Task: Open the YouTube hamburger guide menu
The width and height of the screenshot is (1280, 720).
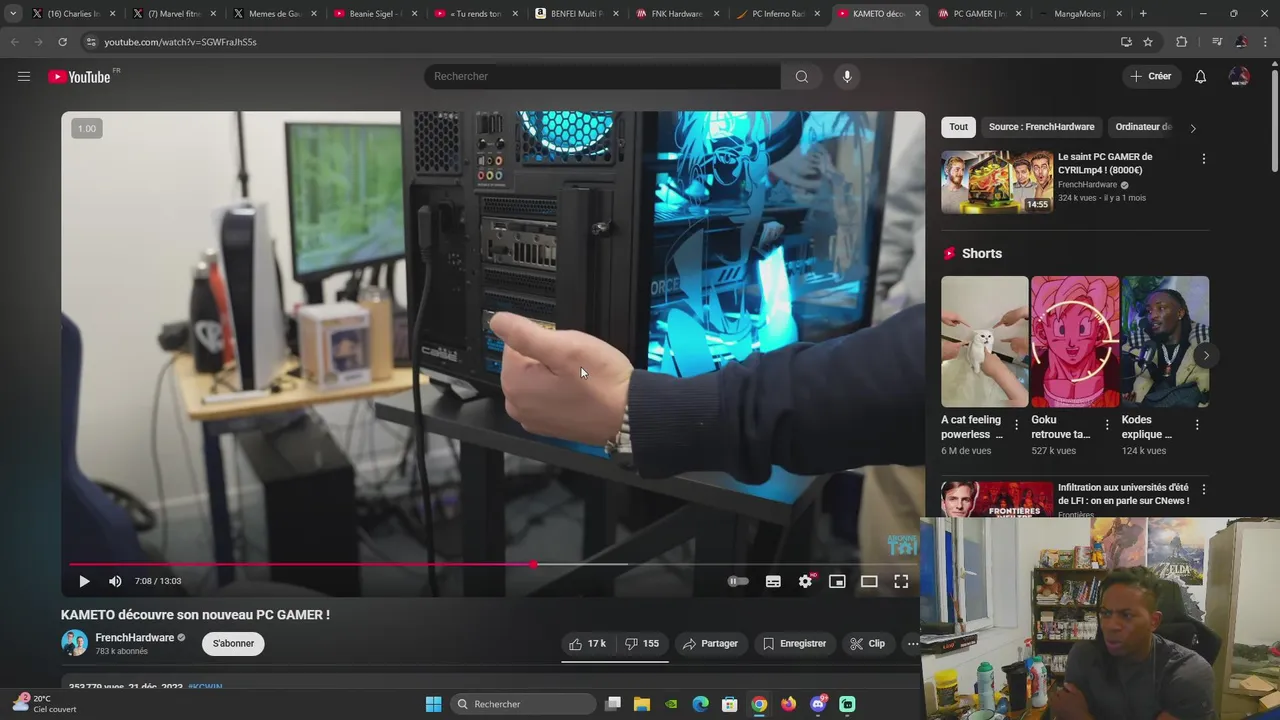Action: (x=24, y=76)
